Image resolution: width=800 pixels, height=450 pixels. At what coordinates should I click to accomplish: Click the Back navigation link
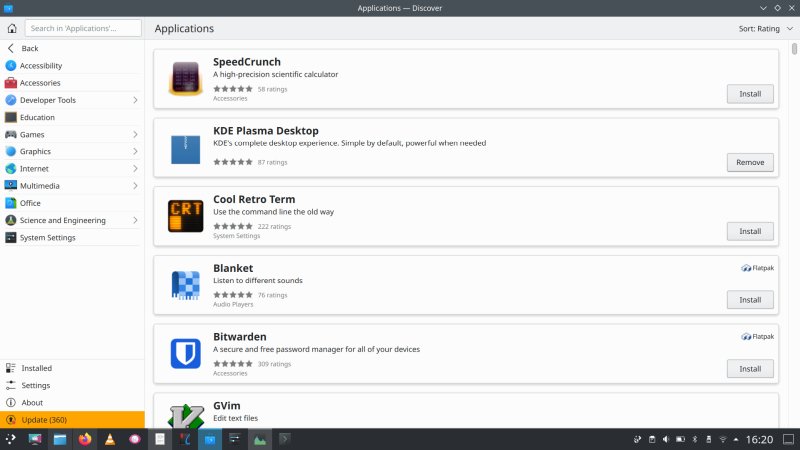click(29, 48)
